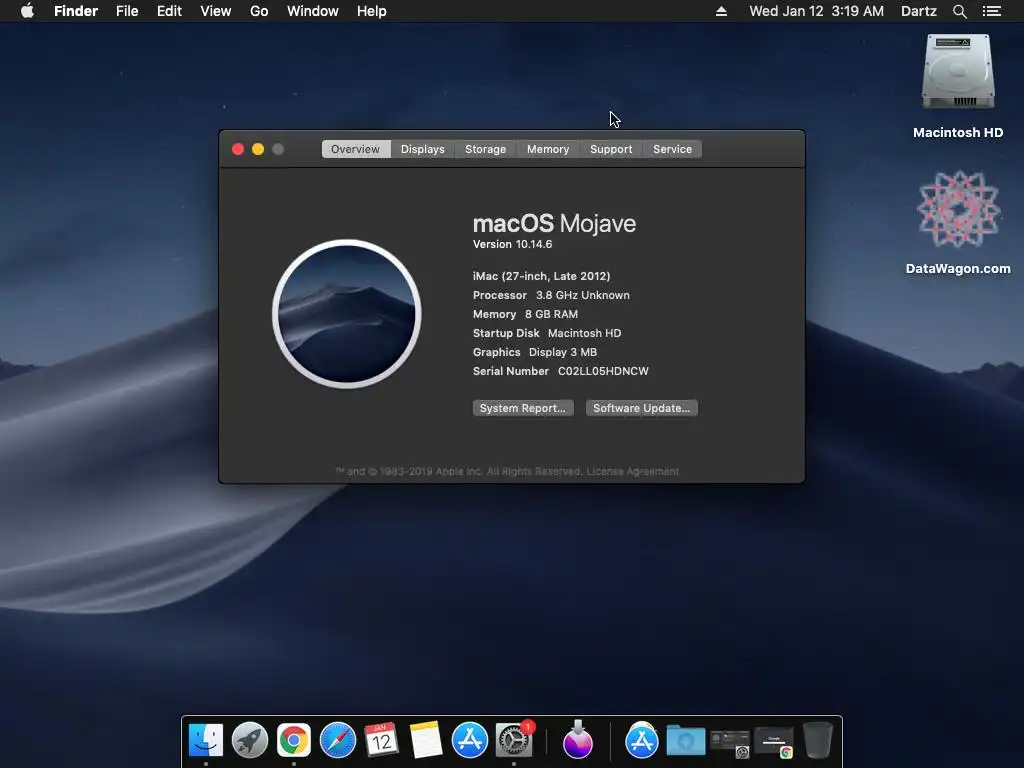The image size is (1024, 768).
Task: Open the View menu
Action: [216, 11]
